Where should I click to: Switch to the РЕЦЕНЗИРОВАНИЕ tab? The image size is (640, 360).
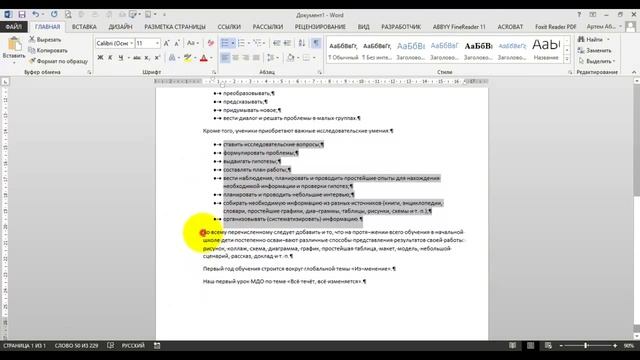pyautogui.click(x=320, y=27)
